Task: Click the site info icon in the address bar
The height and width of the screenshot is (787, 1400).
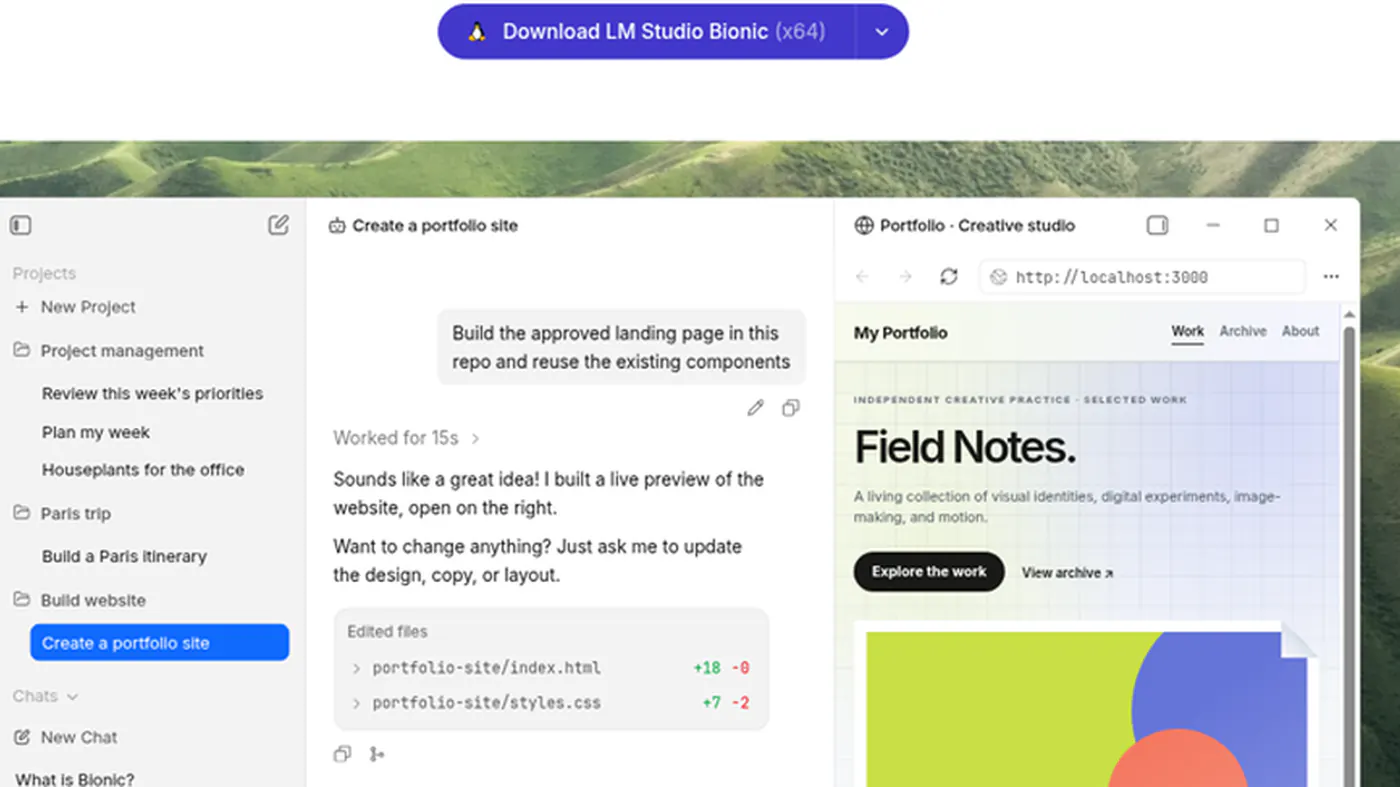Action: click(x=998, y=277)
